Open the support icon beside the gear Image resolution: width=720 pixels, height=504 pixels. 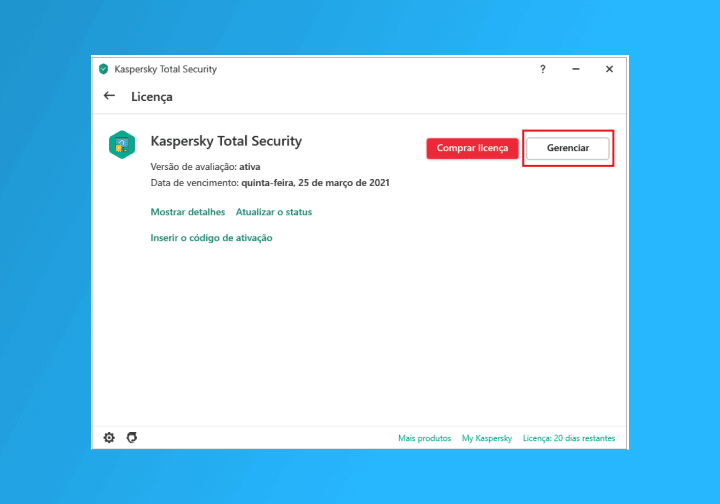(x=131, y=438)
